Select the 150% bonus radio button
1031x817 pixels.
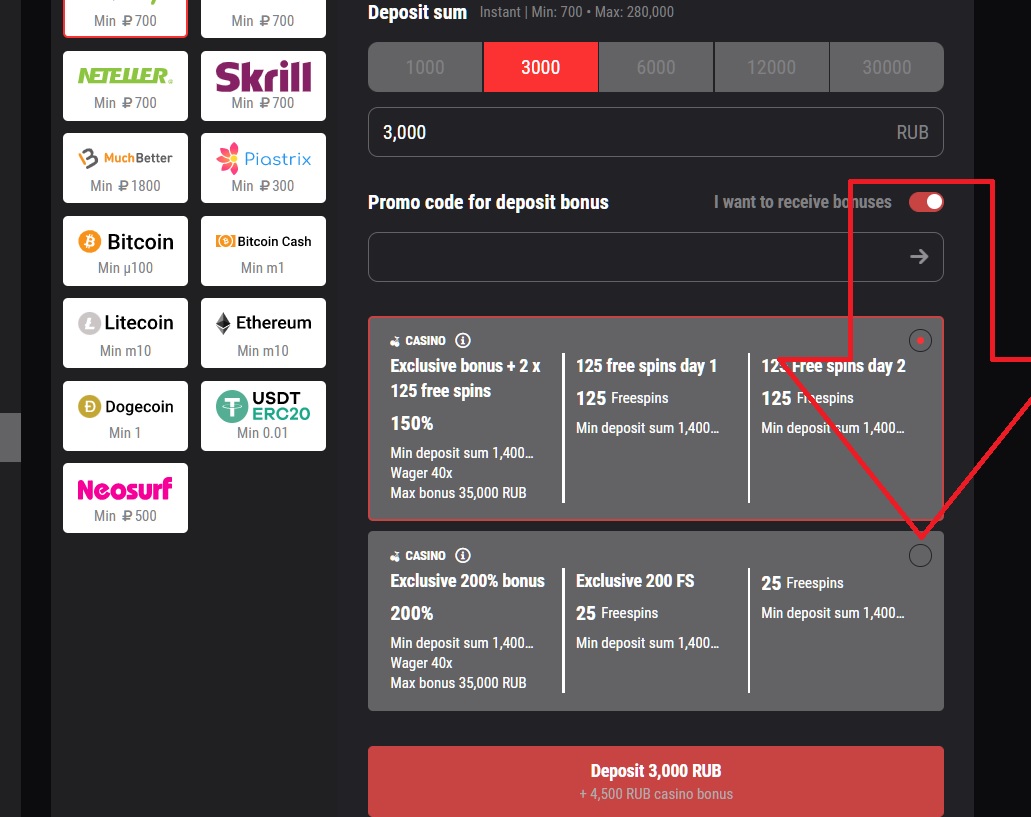click(920, 341)
